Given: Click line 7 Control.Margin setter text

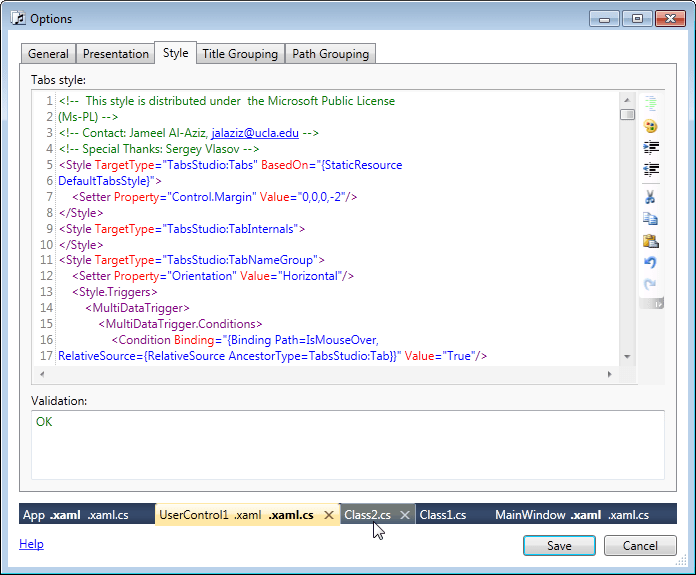Looking at the screenshot, I should 214,197.
